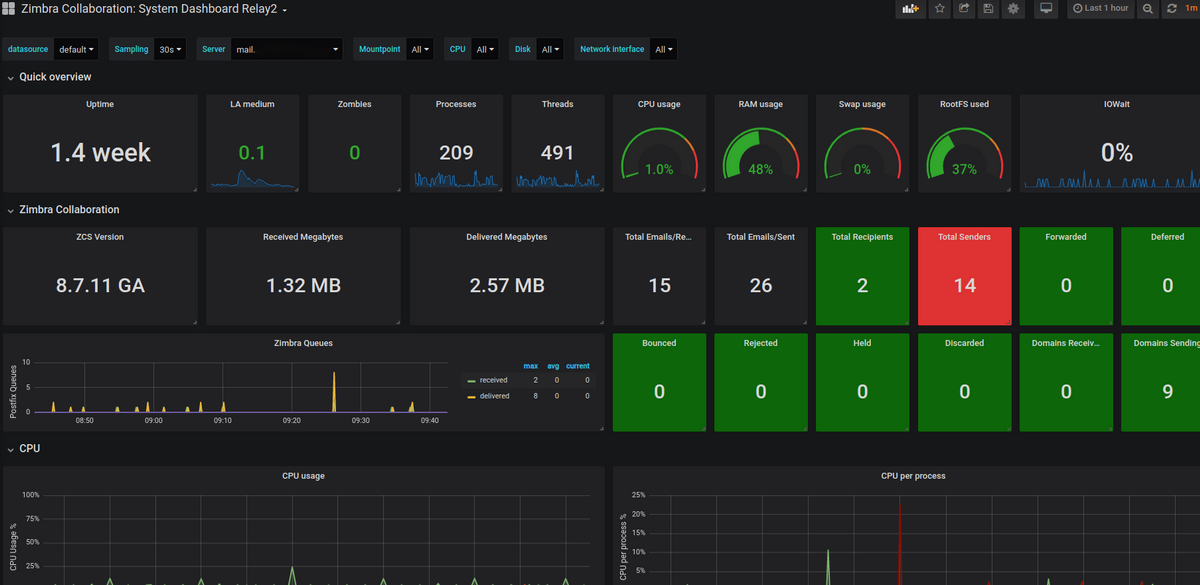Click the Add panel icon
1200x585 pixels.
coord(910,9)
